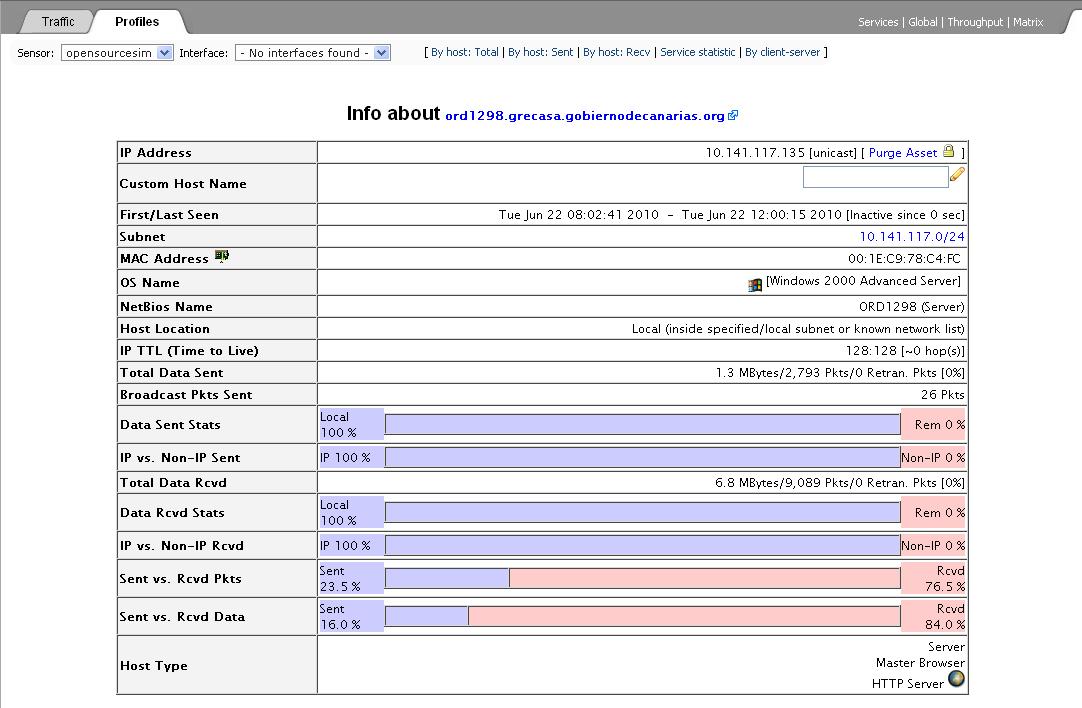
Task: Click the Purge Asset link
Action: 903,153
